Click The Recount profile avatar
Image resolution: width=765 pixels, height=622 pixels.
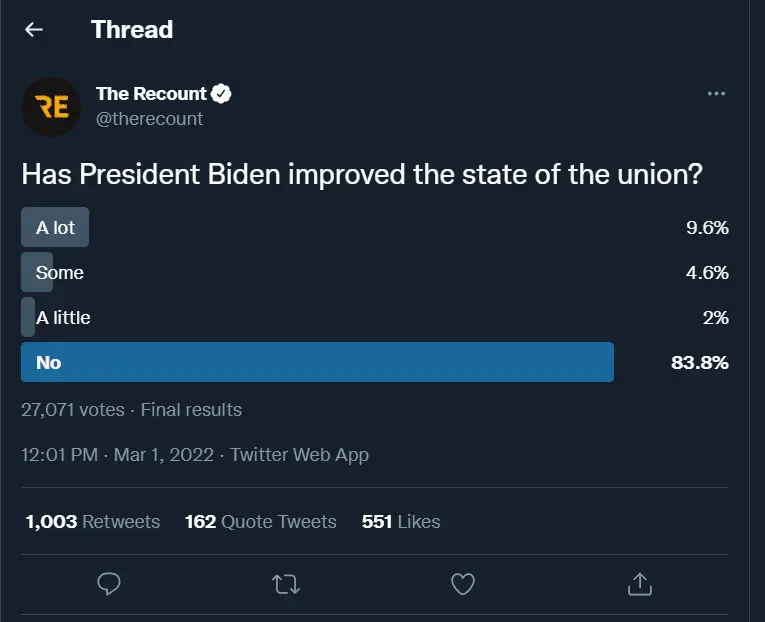[x=51, y=106]
